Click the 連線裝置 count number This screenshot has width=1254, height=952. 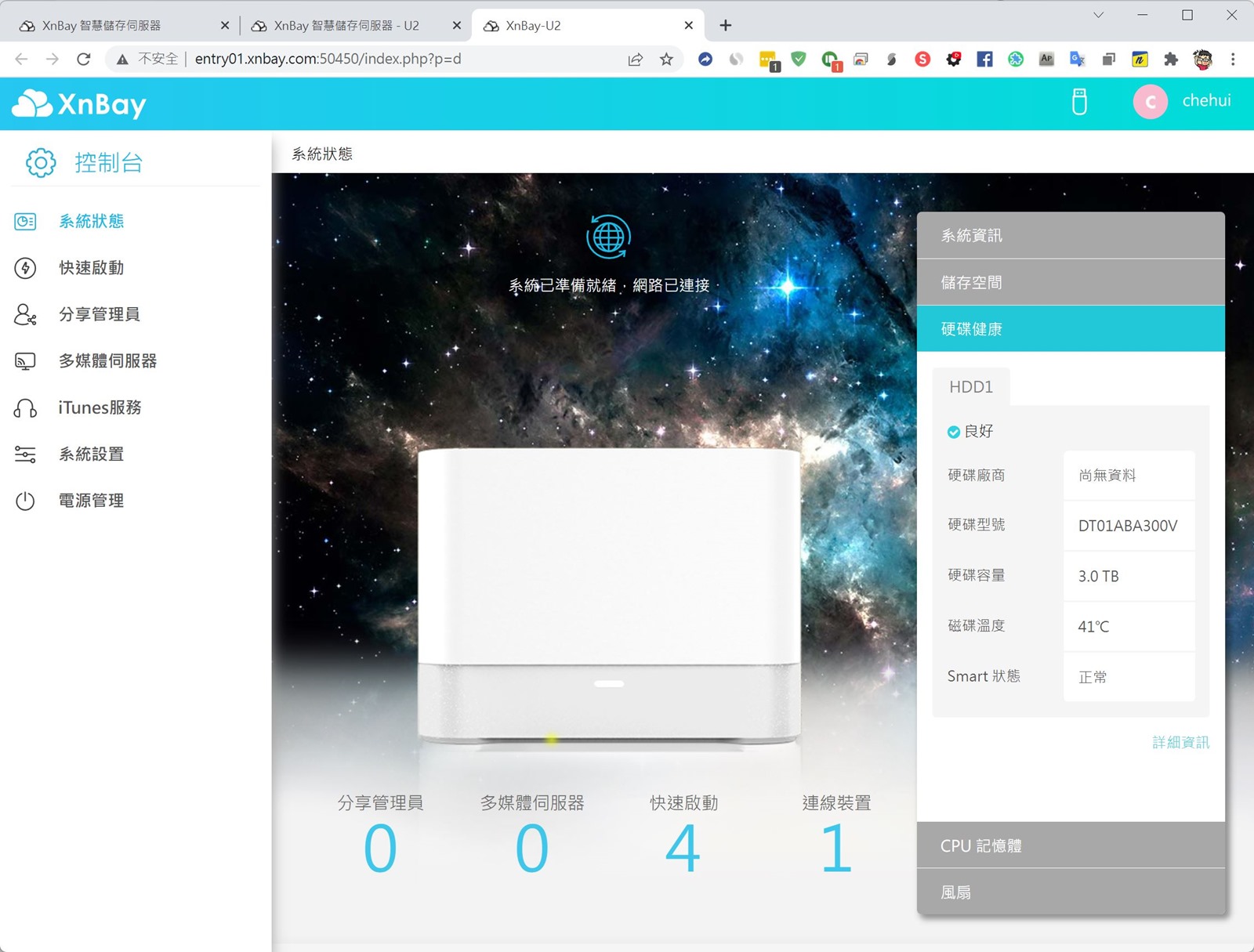coord(835,849)
